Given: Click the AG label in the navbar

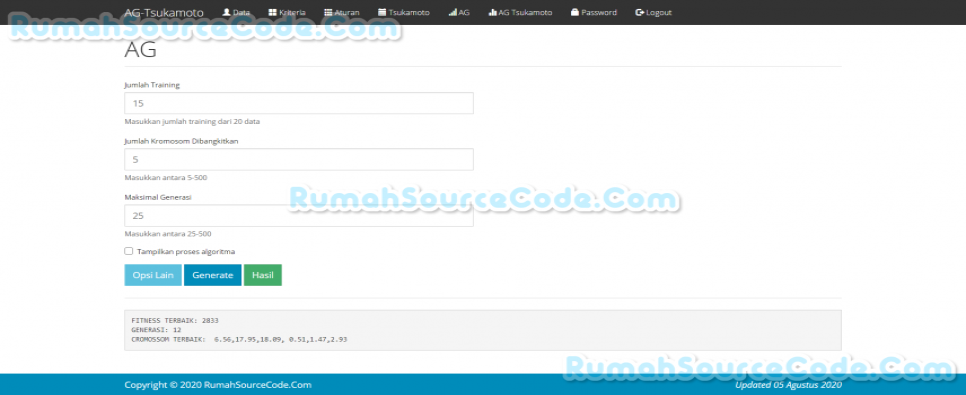Looking at the screenshot, I should (464, 12).
